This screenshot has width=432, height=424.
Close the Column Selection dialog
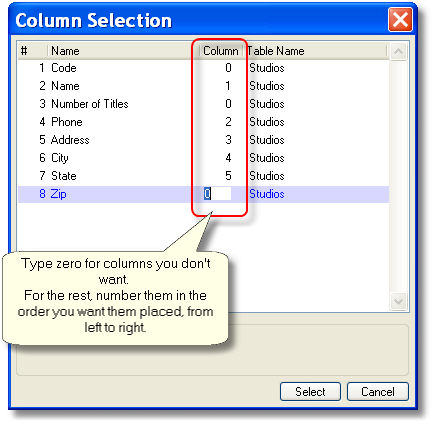click(x=400, y=19)
